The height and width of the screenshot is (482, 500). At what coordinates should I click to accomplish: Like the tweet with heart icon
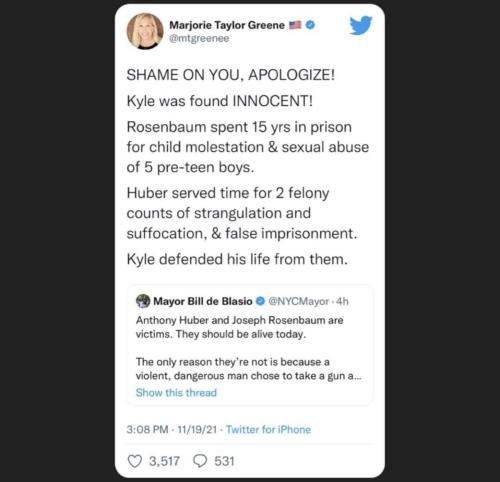click(135, 461)
